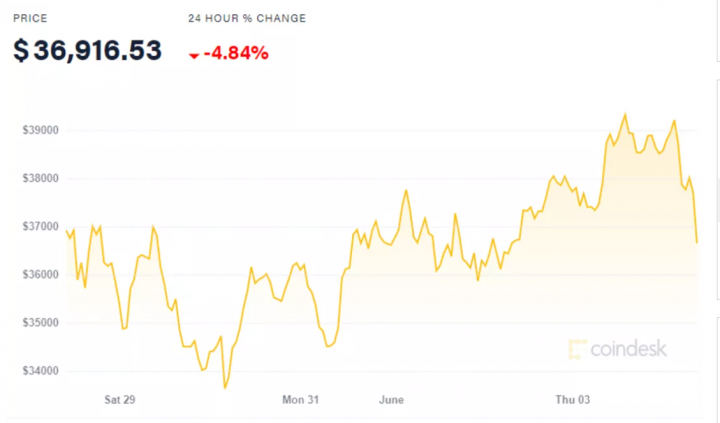This screenshot has height=423, width=720.
Task: Click the $34000 y-axis label
Action: 41,371
